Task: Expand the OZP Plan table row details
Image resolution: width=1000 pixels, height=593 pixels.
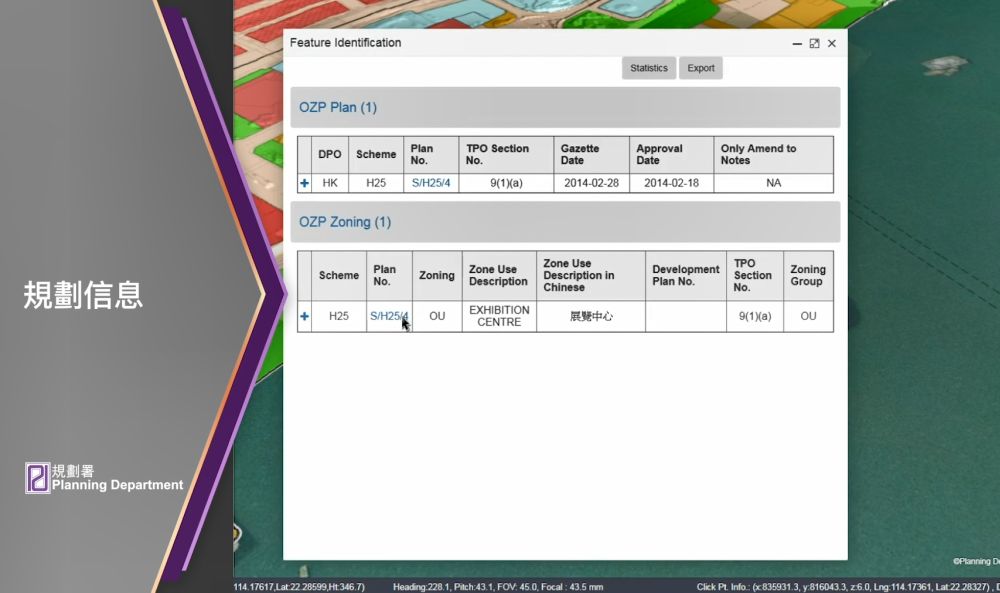Action: pos(305,183)
